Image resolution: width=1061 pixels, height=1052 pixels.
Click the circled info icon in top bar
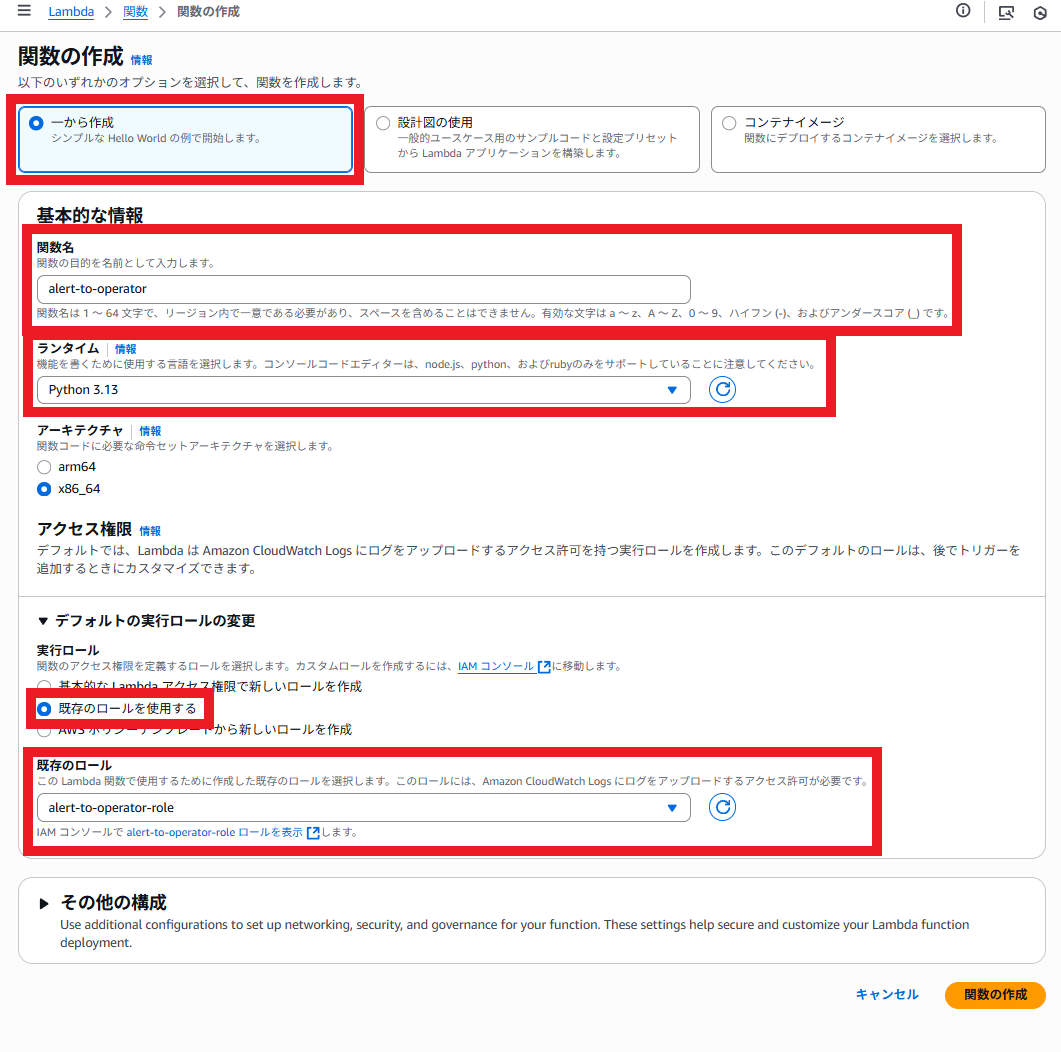point(963,11)
